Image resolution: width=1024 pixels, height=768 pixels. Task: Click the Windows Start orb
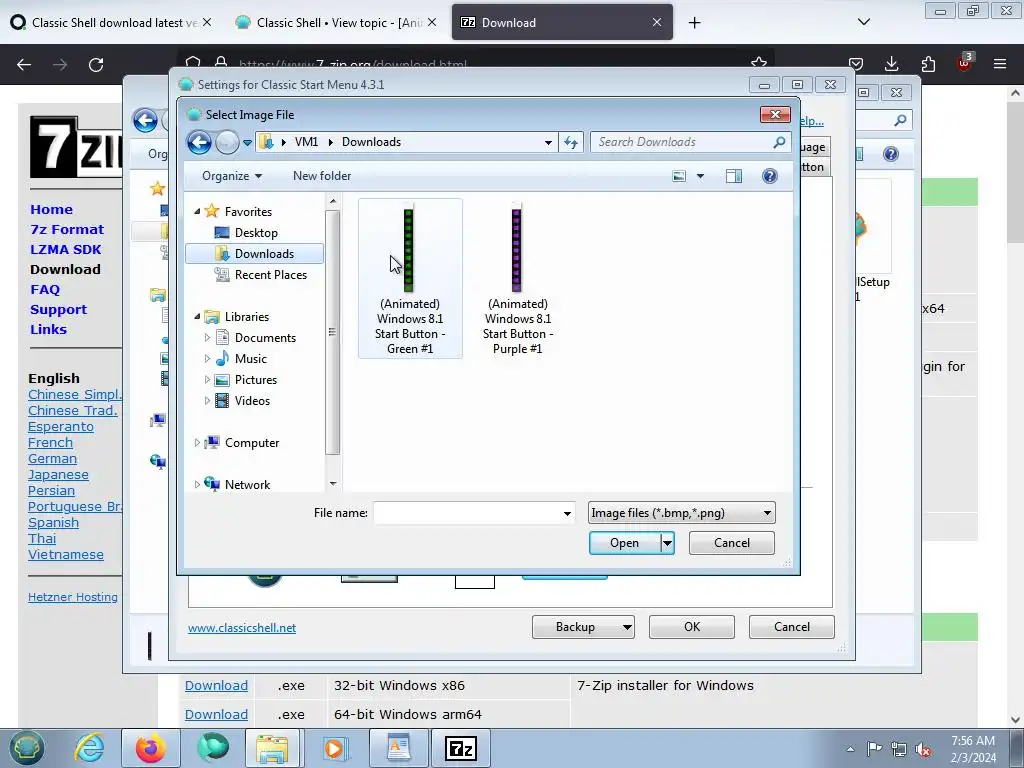(26, 748)
